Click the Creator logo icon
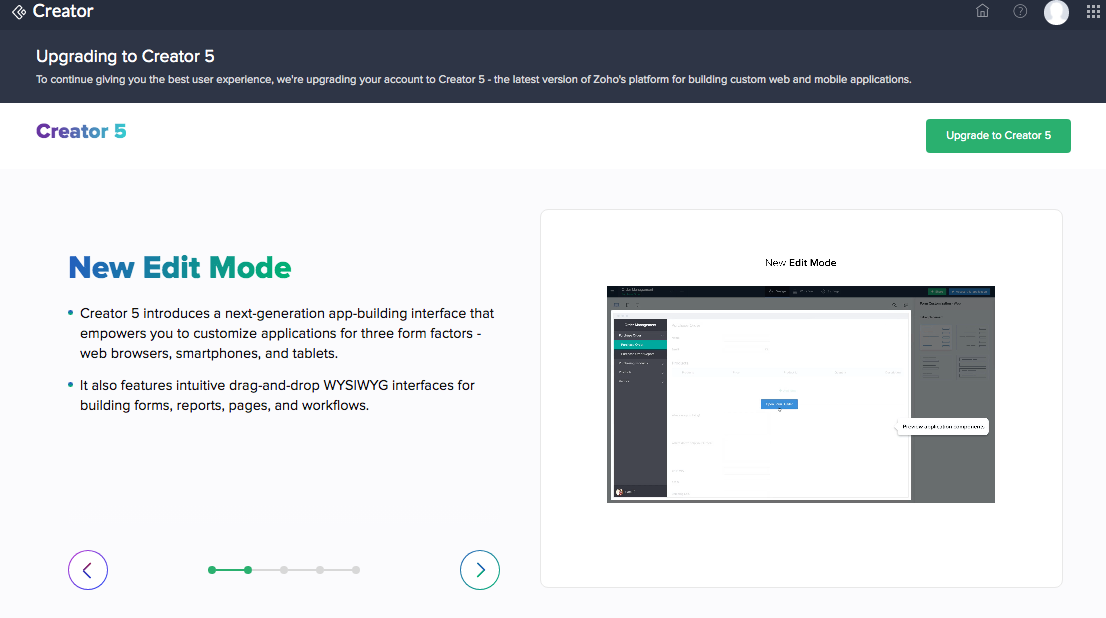The height and width of the screenshot is (618, 1106). click(x=19, y=11)
